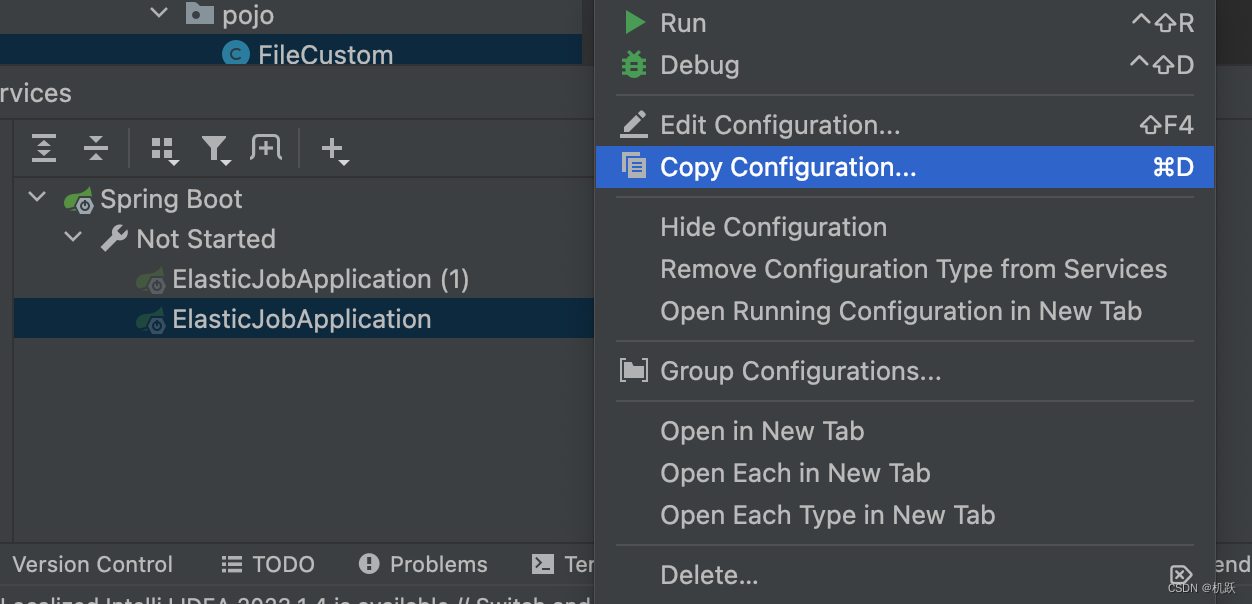Select Open Each in New Tab
Viewport: 1252px width, 604px height.
[x=795, y=473]
